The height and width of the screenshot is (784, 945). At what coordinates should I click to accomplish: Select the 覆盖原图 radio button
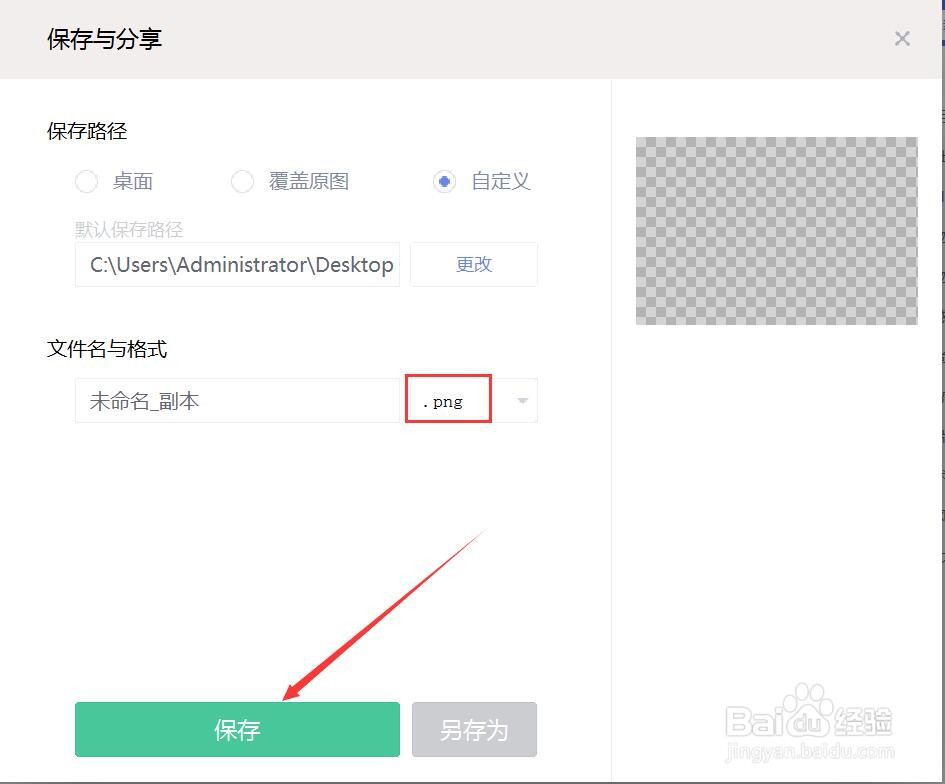pos(243,182)
